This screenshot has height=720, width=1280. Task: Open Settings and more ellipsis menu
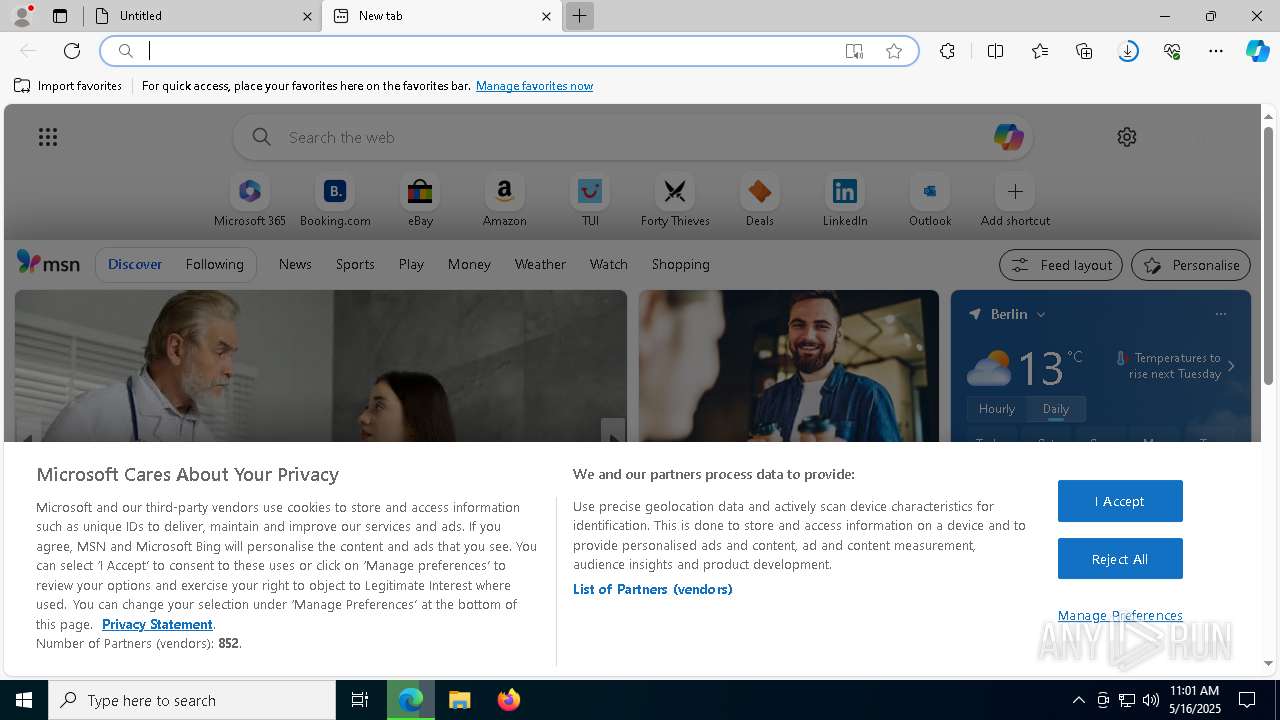coord(1216,51)
